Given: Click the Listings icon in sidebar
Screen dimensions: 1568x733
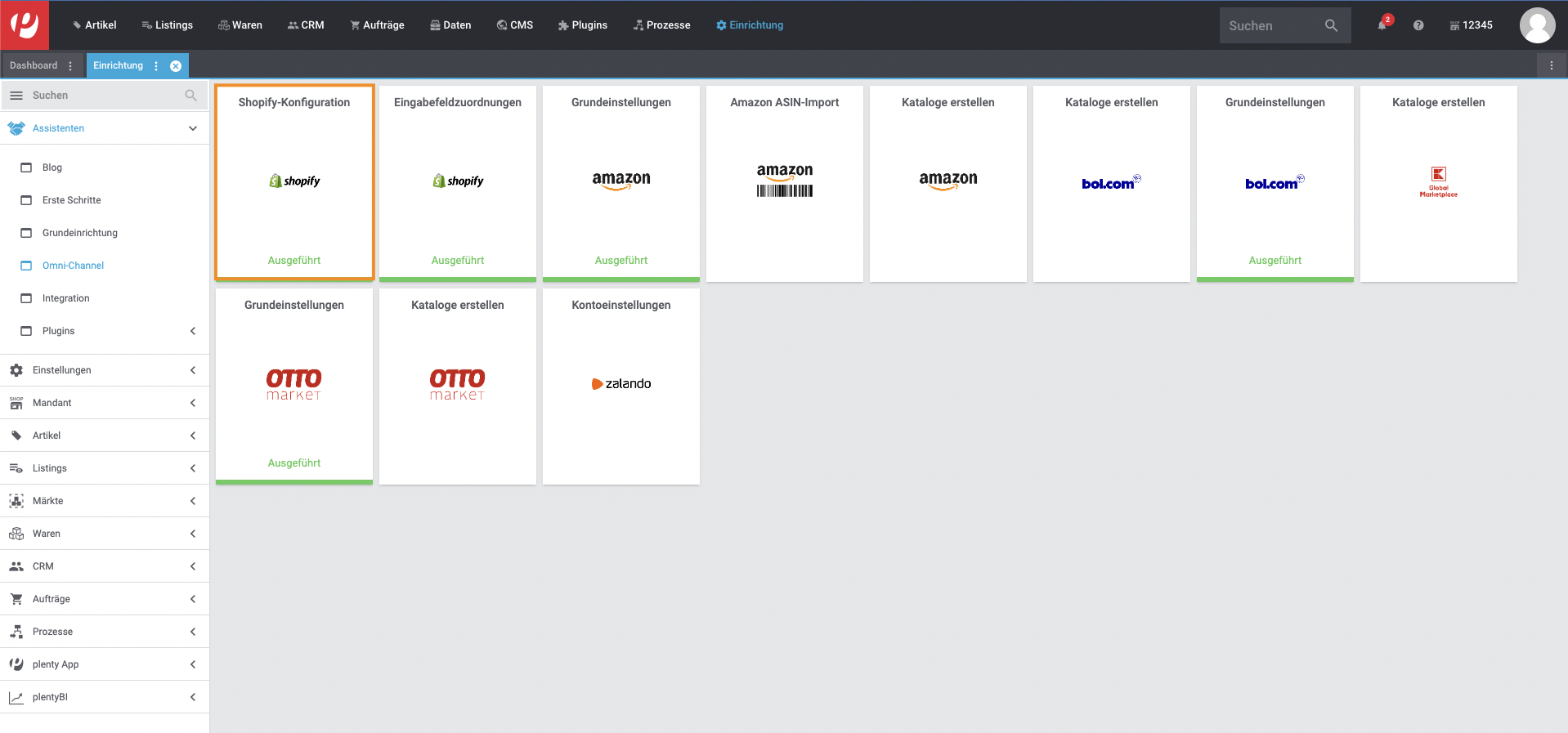Looking at the screenshot, I should click(x=16, y=468).
